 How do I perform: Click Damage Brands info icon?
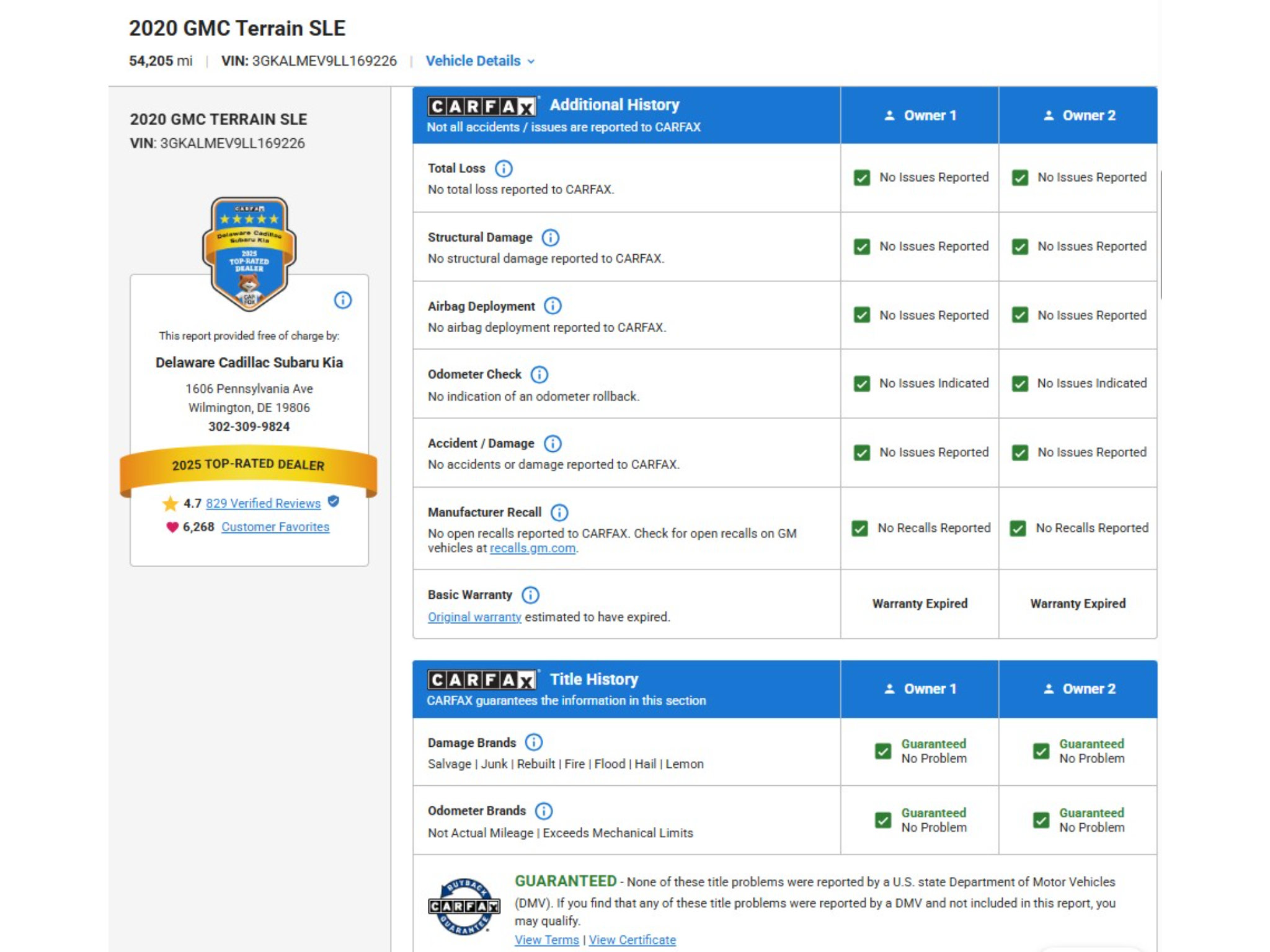[x=533, y=743]
